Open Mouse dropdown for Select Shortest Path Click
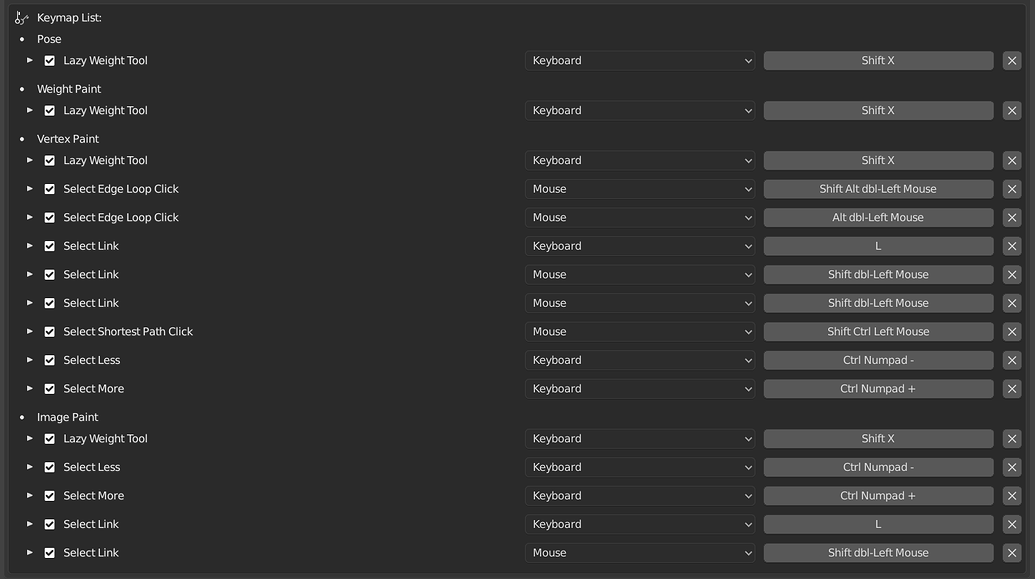Image resolution: width=1035 pixels, height=579 pixels. 640,332
